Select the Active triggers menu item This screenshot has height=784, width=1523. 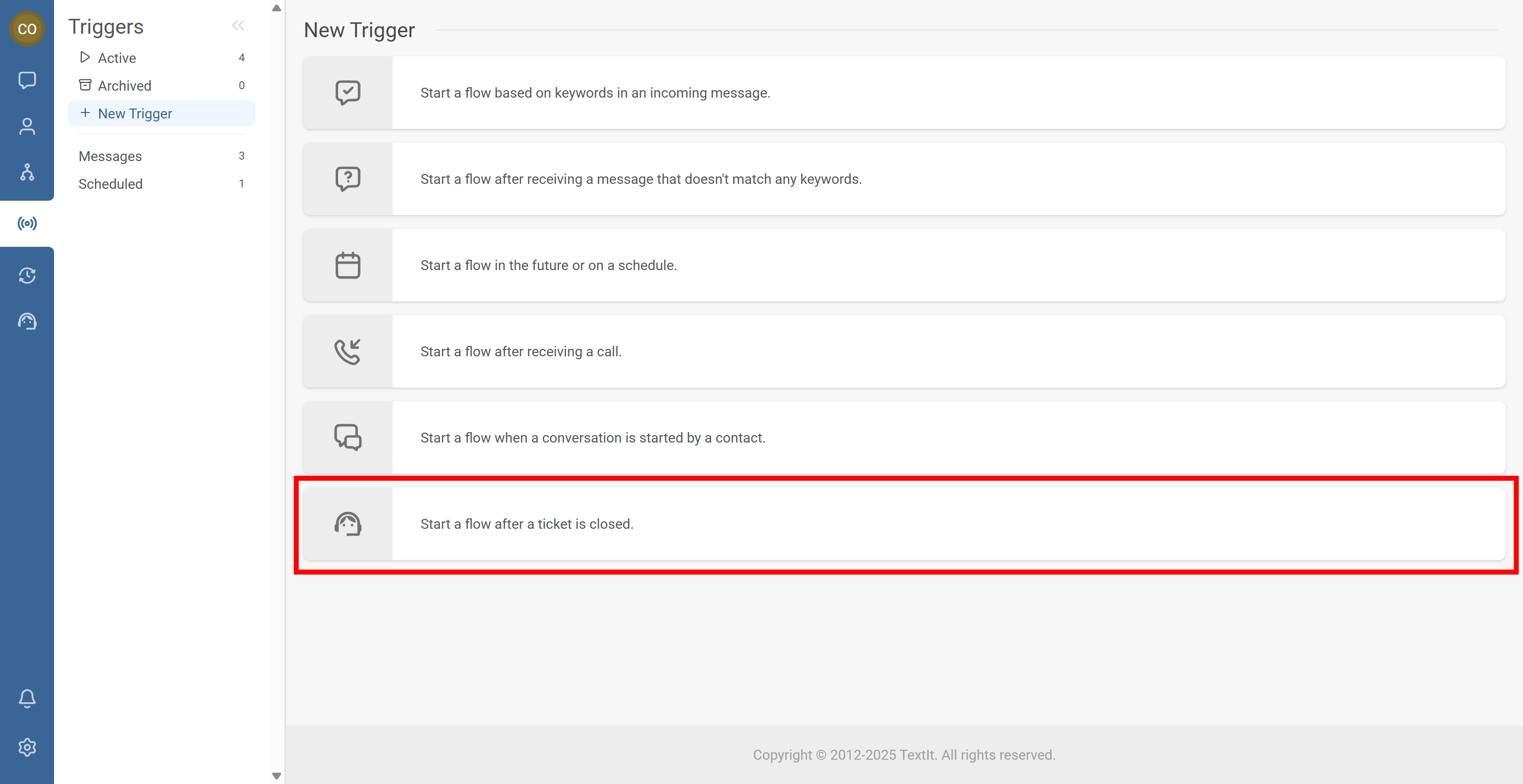pyautogui.click(x=117, y=58)
